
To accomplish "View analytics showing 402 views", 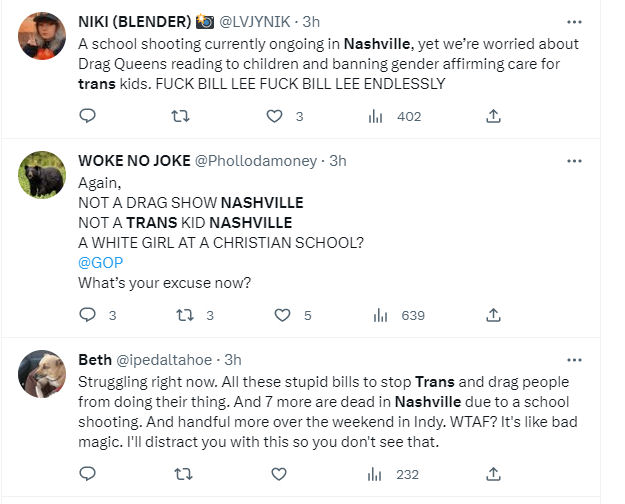I will coord(395,116).
